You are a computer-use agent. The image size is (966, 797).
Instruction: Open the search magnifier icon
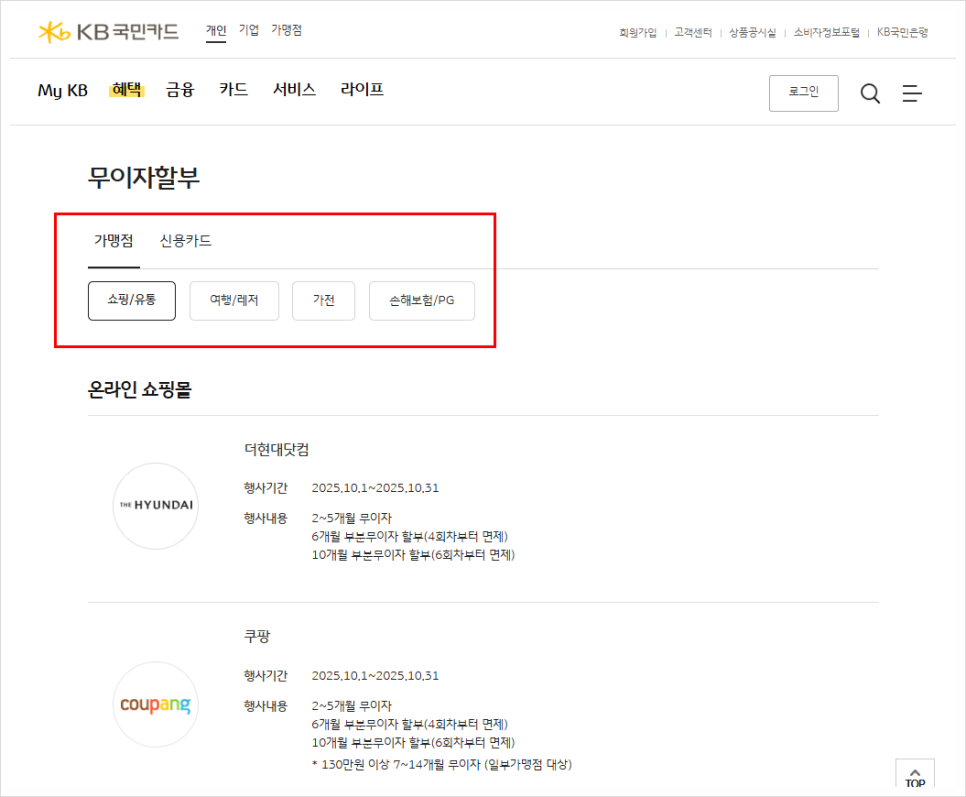pyautogui.click(x=870, y=93)
